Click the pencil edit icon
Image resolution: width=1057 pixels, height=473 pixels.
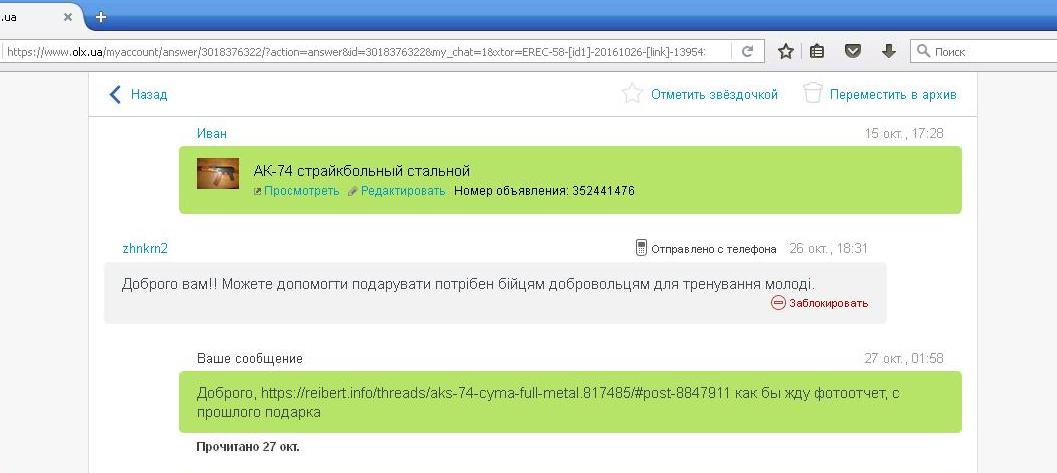pos(353,191)
